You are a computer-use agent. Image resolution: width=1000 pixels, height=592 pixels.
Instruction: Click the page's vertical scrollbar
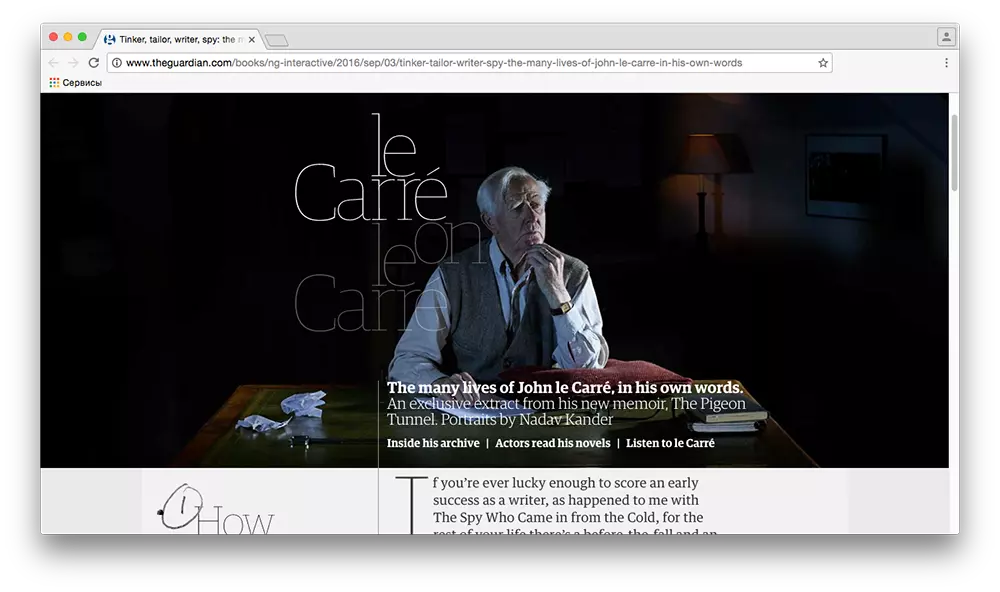[x=953, y=150]
